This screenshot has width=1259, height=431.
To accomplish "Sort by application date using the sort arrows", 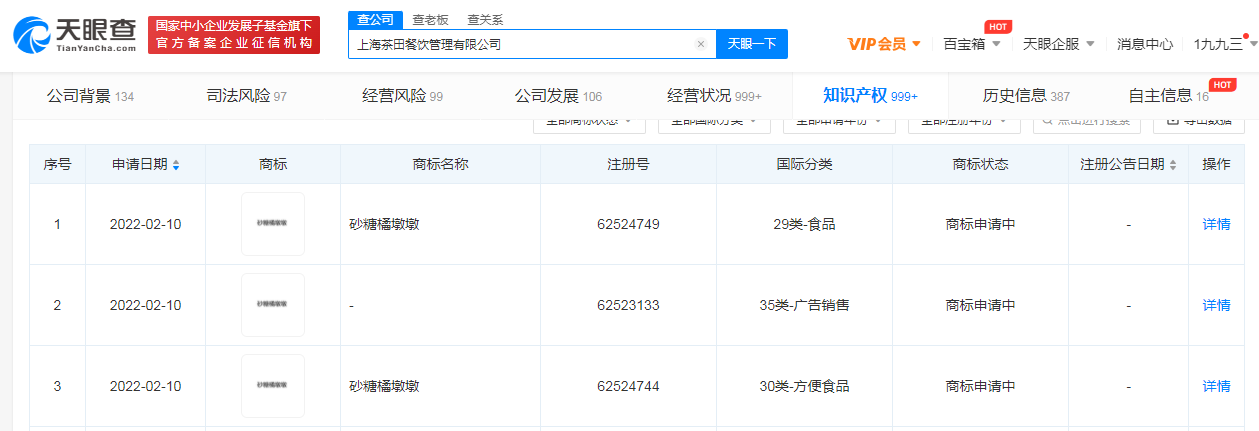I will click(x=176, y=165).
